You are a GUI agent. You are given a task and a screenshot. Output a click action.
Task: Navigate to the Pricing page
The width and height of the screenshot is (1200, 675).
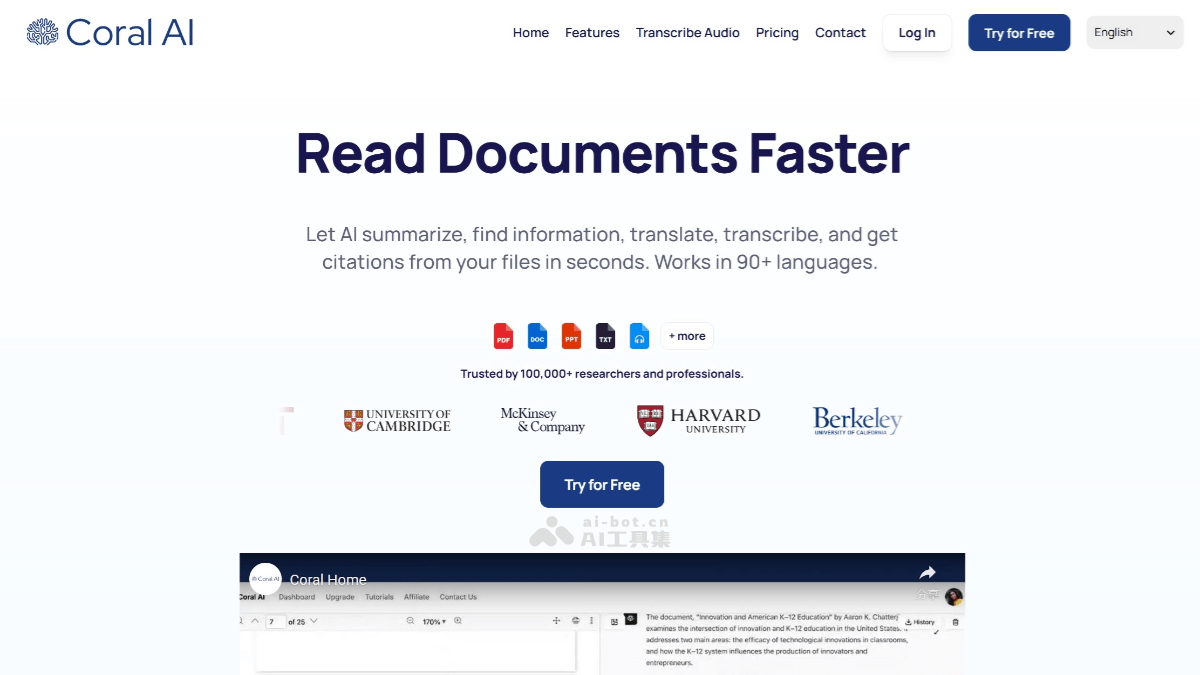[x=777, y=33]
